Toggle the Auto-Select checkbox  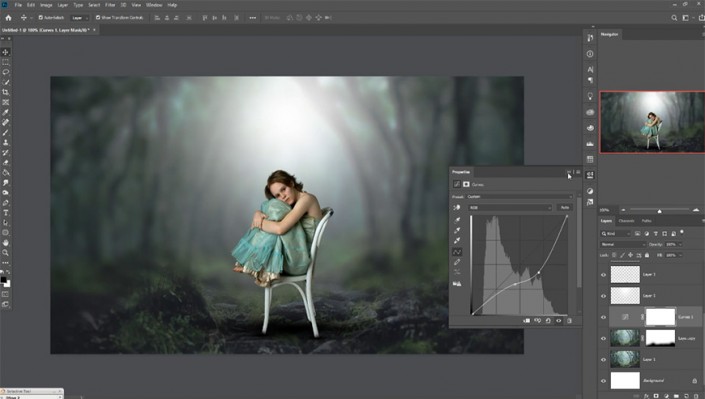pos(40,18)
